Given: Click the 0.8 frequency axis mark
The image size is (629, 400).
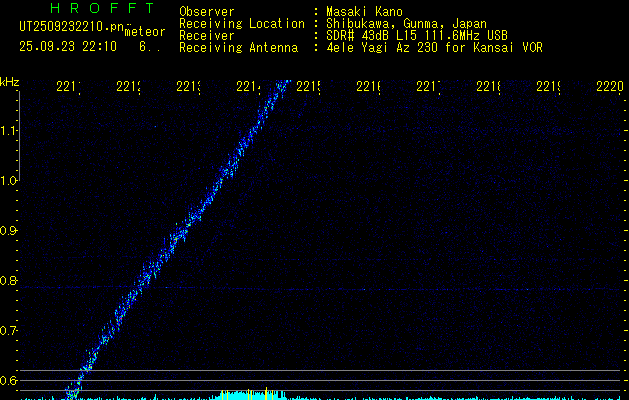Looking at the screenshot, I should (x=10, y=280).
